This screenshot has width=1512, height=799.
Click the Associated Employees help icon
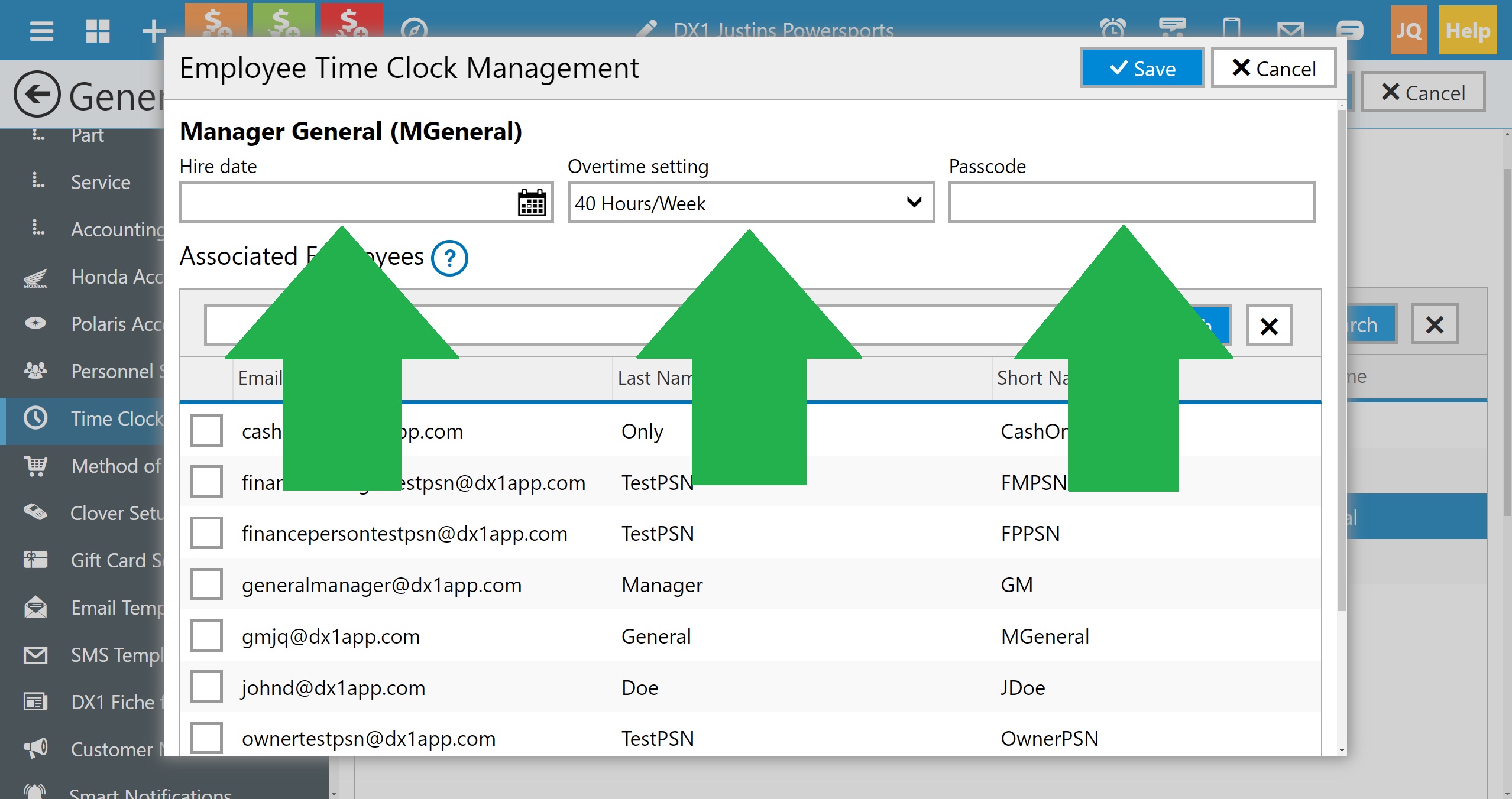449,258
